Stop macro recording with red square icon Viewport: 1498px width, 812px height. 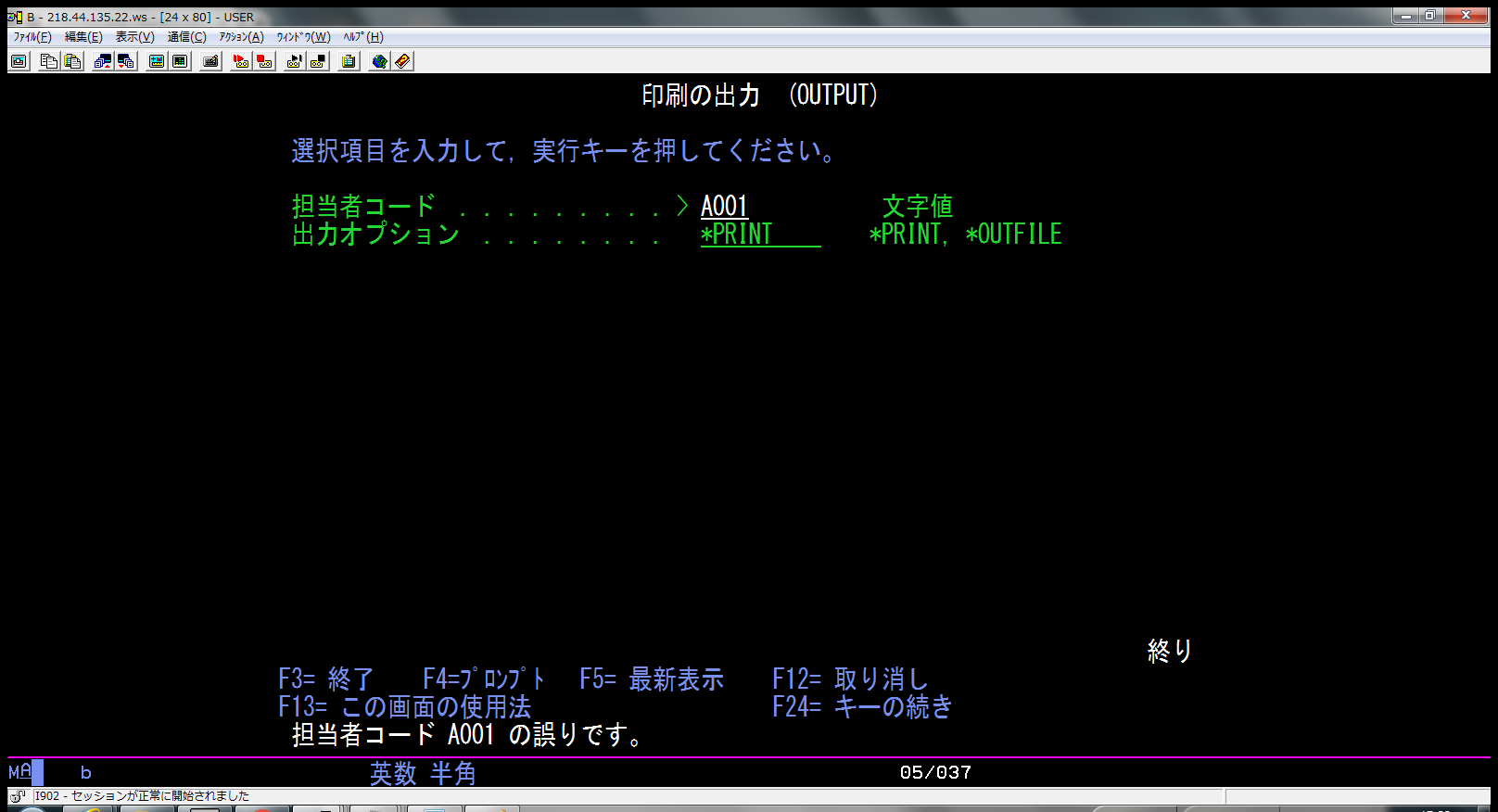coord(265,61)
